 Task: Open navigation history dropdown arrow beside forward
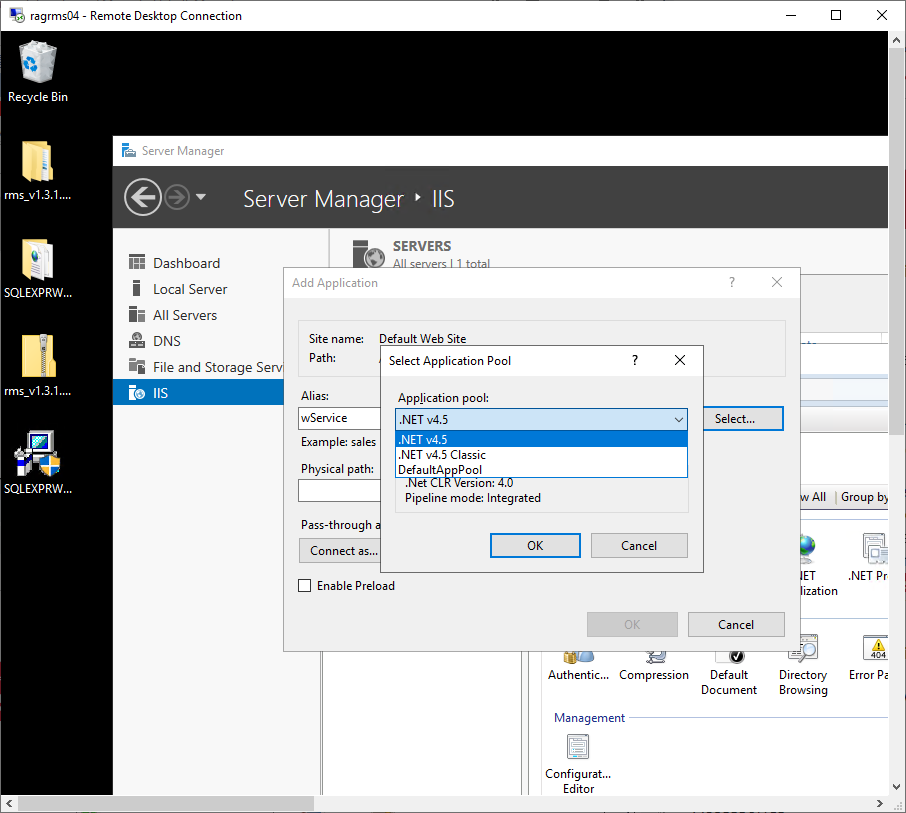200,197
